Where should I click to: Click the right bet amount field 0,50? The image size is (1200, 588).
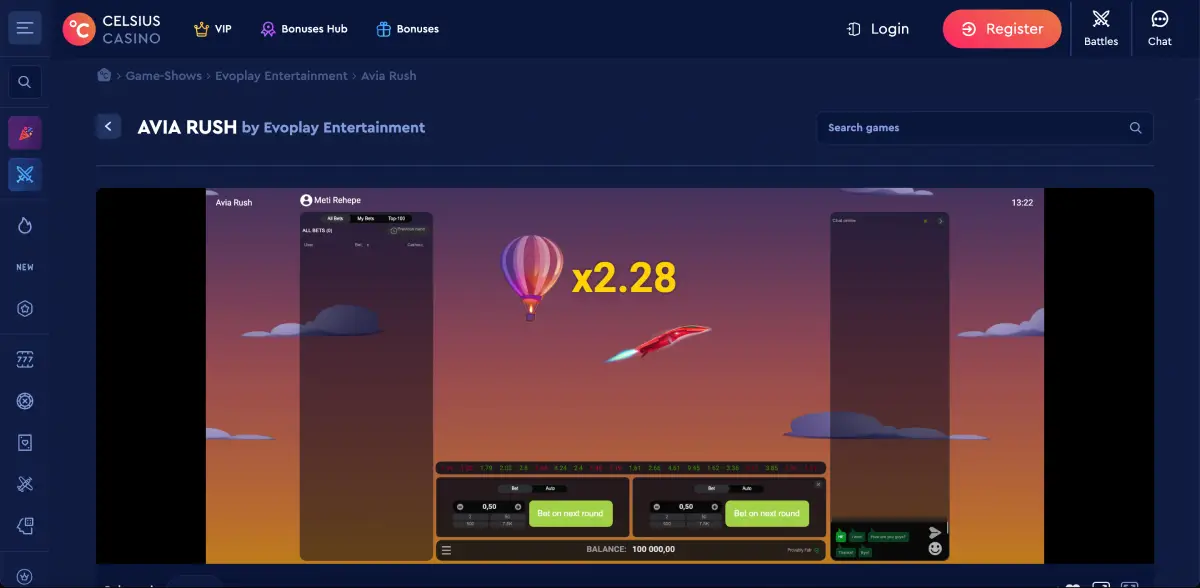point(686,507)
